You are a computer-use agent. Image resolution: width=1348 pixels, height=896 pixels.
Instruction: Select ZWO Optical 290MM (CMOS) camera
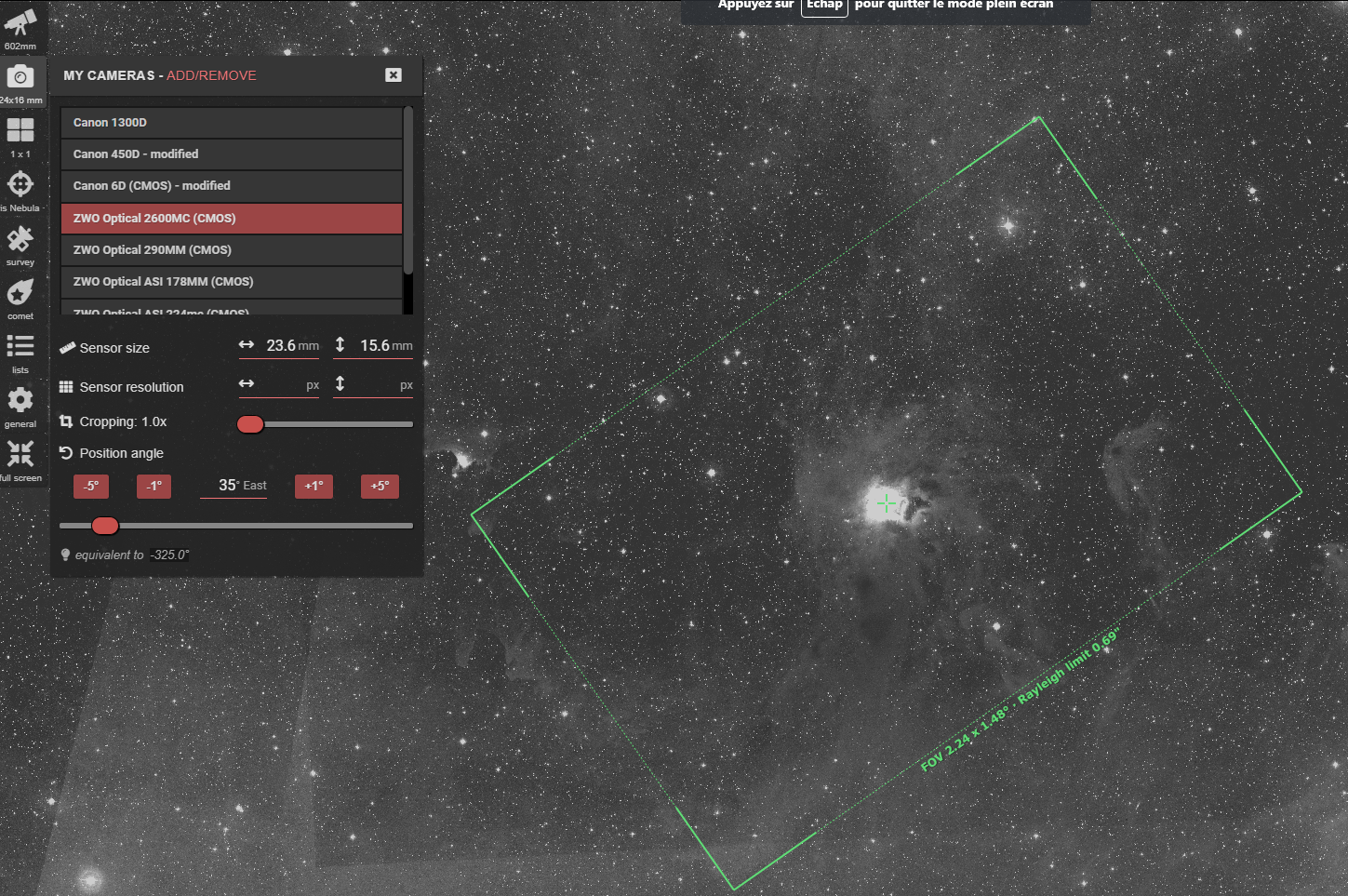click(x=231, y=250)
